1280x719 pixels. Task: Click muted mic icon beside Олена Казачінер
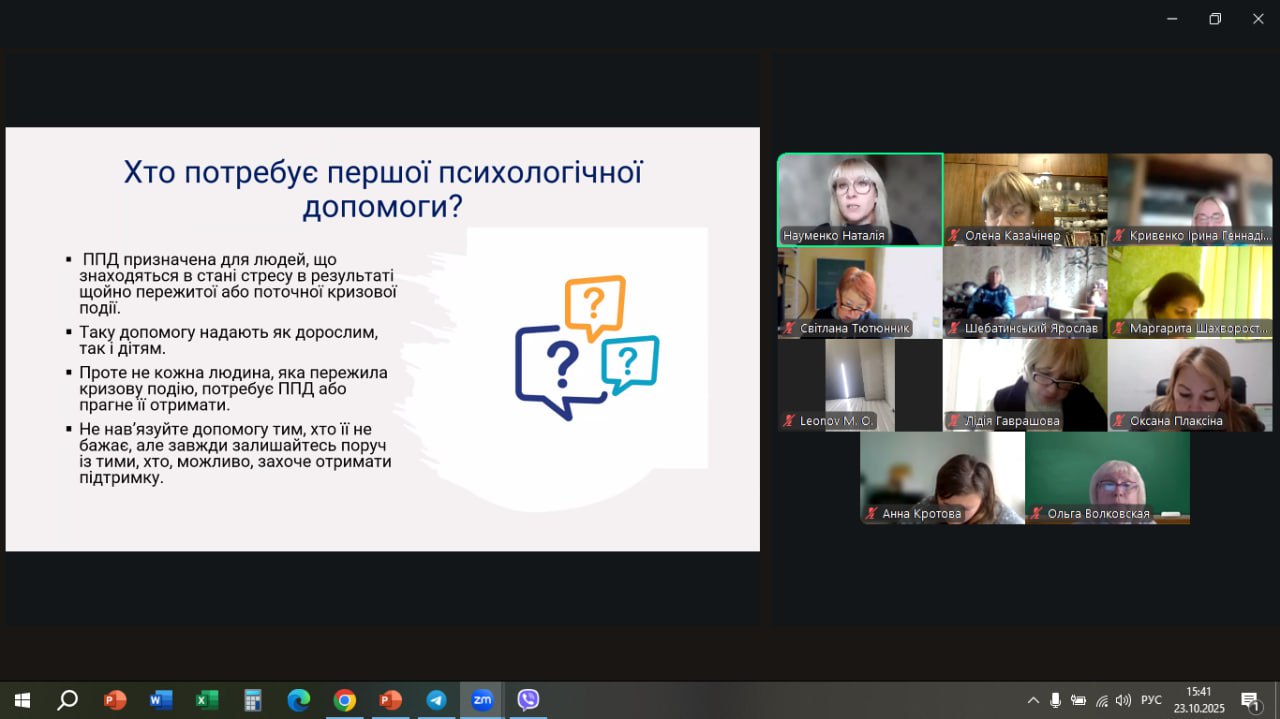click(x=954, y=237)
